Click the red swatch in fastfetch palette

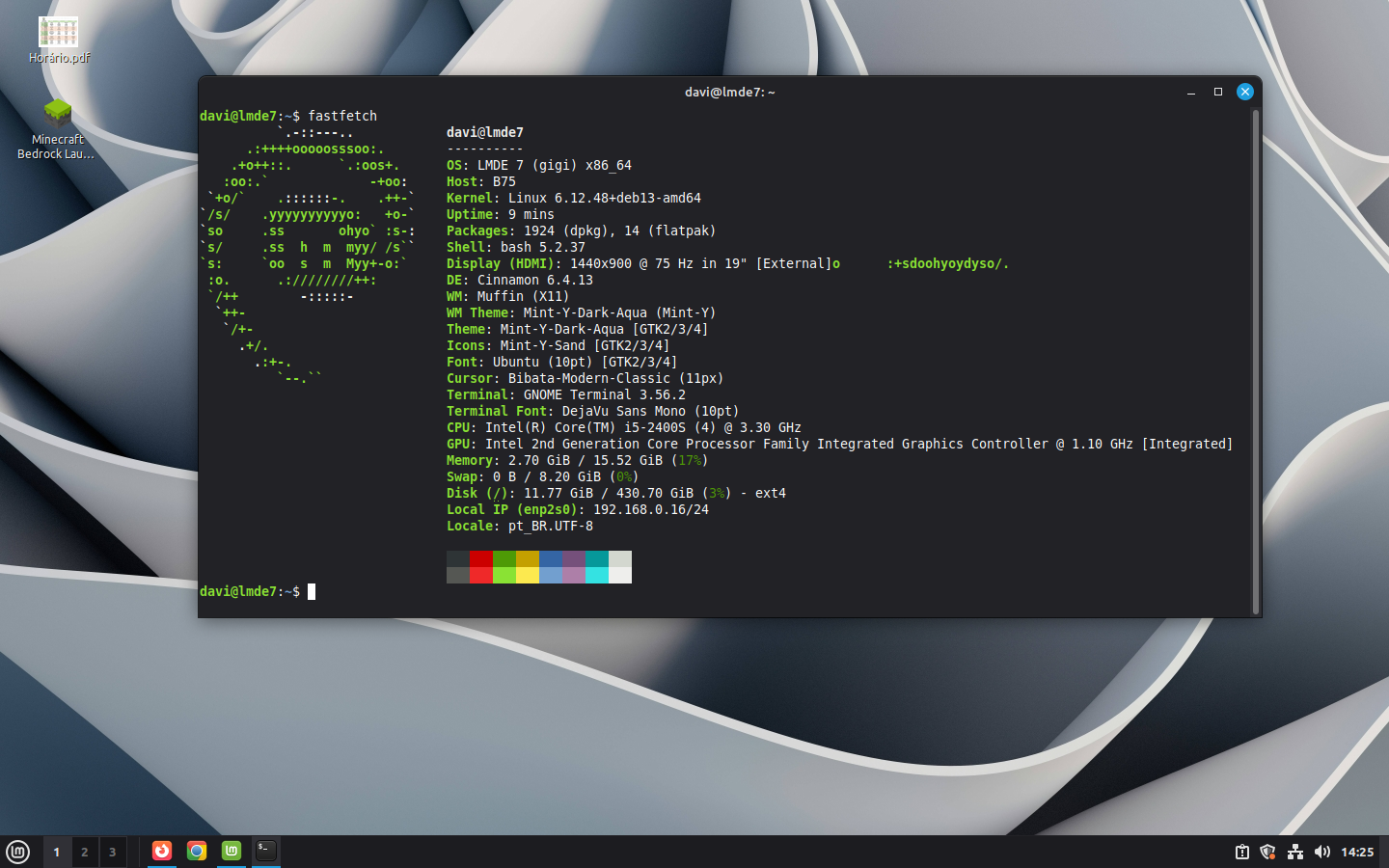click(x=481, y=559)
